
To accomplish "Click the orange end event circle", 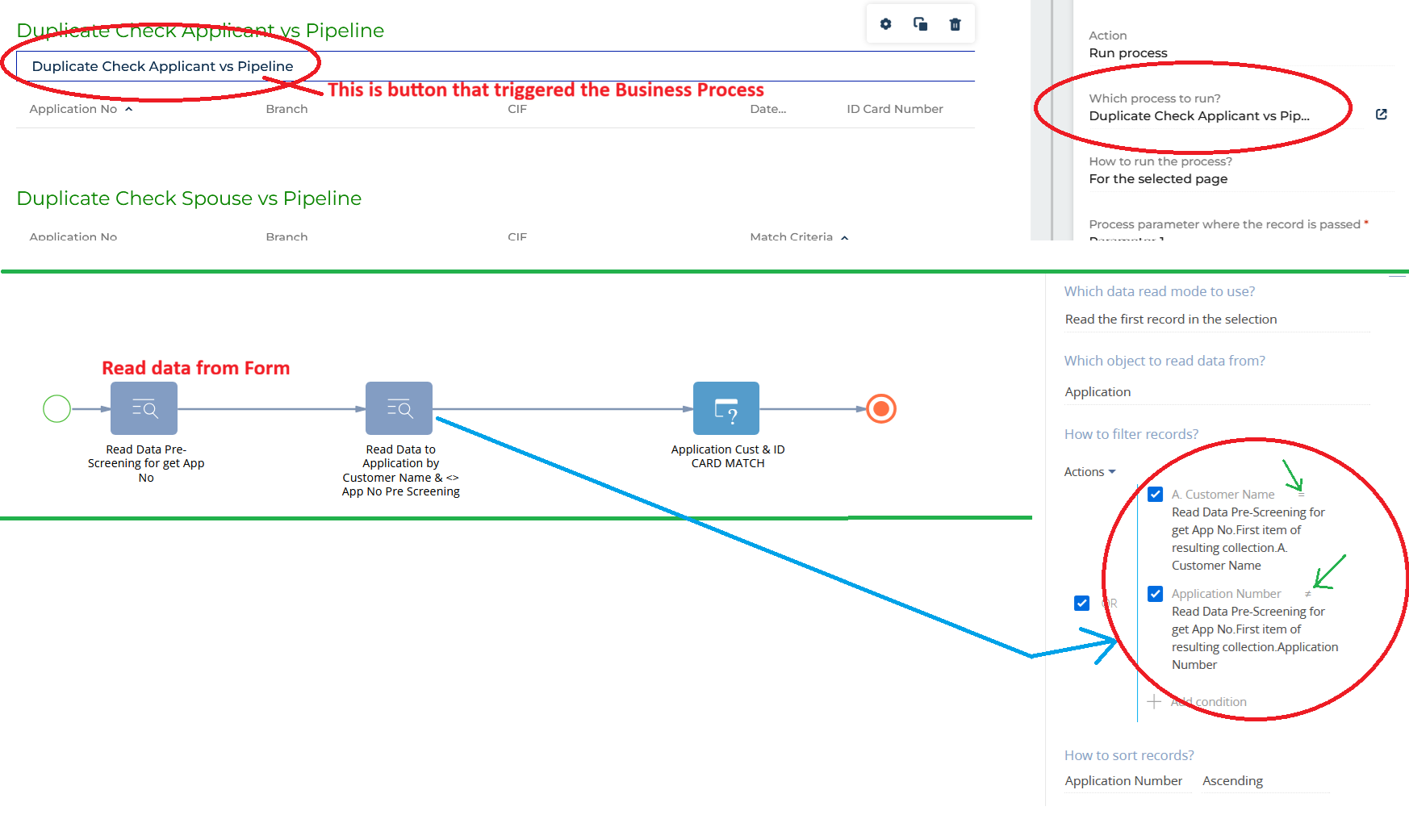I will (x=881, y=408).
